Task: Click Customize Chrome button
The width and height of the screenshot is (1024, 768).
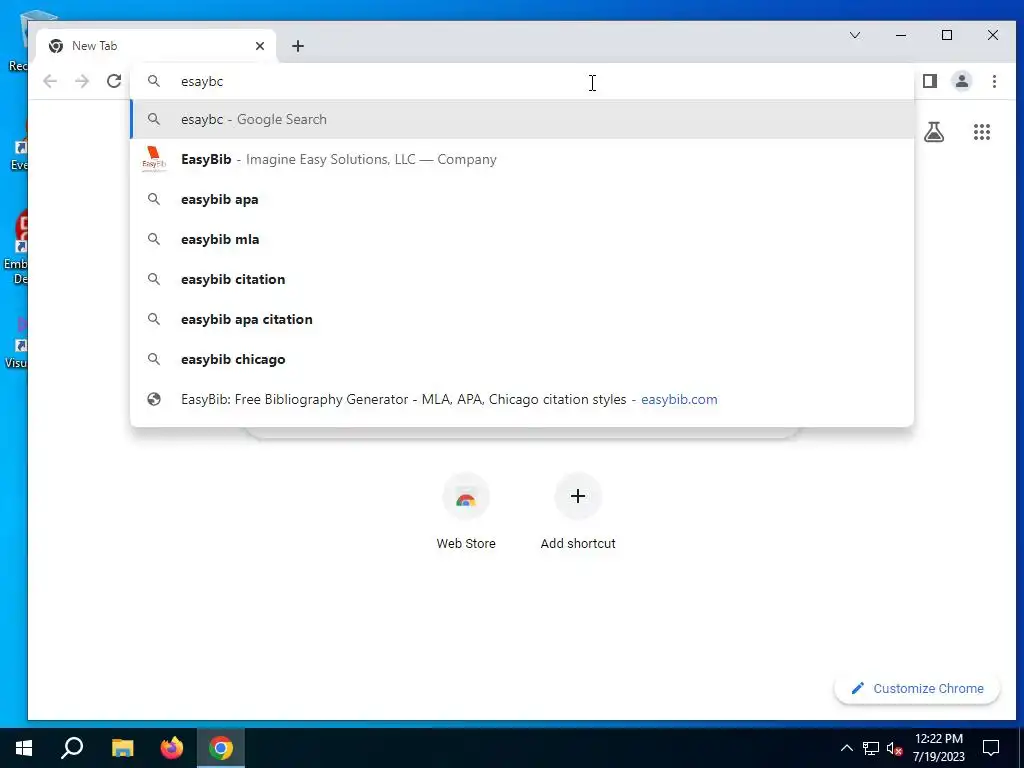Action: click(917, 688)
